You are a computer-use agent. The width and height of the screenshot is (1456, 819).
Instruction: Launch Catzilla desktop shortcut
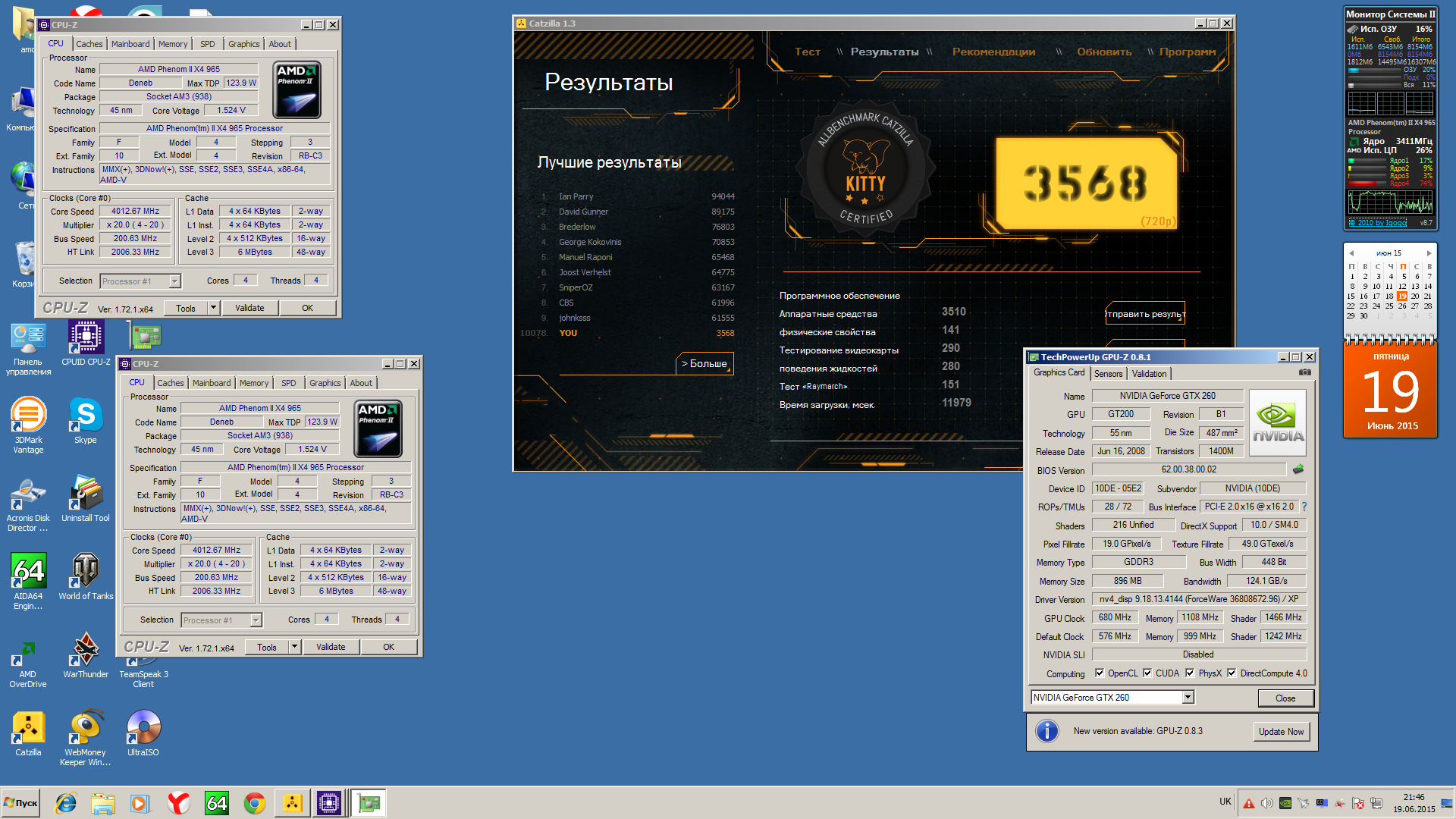click(x=28, y=734)
